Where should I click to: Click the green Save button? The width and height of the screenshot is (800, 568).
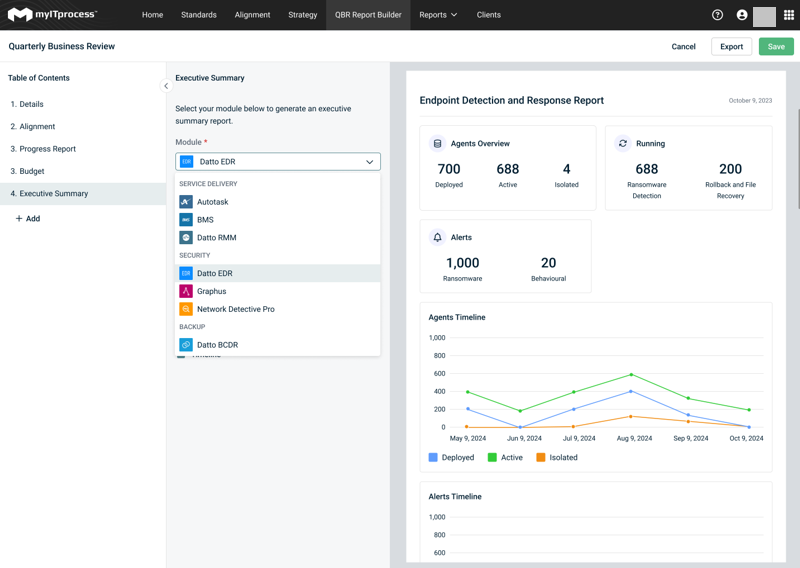click(x=776, y=46)
